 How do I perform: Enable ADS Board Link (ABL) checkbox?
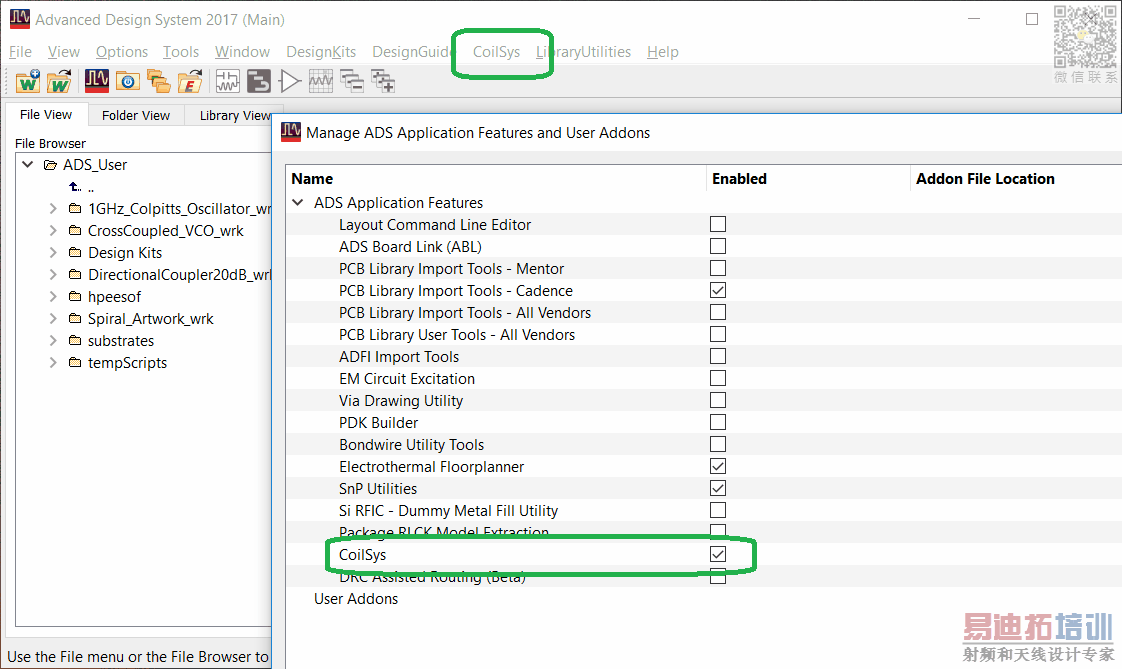click(x=718, y=246)
